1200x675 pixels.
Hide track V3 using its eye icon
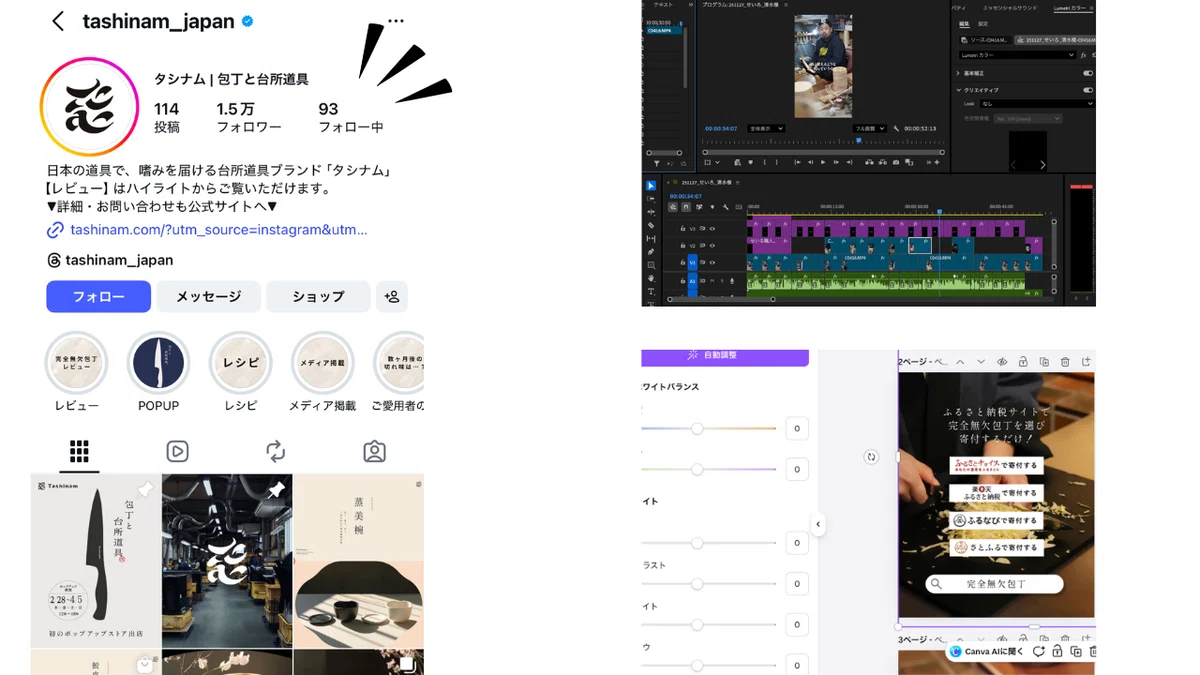(x=712, y=229)
